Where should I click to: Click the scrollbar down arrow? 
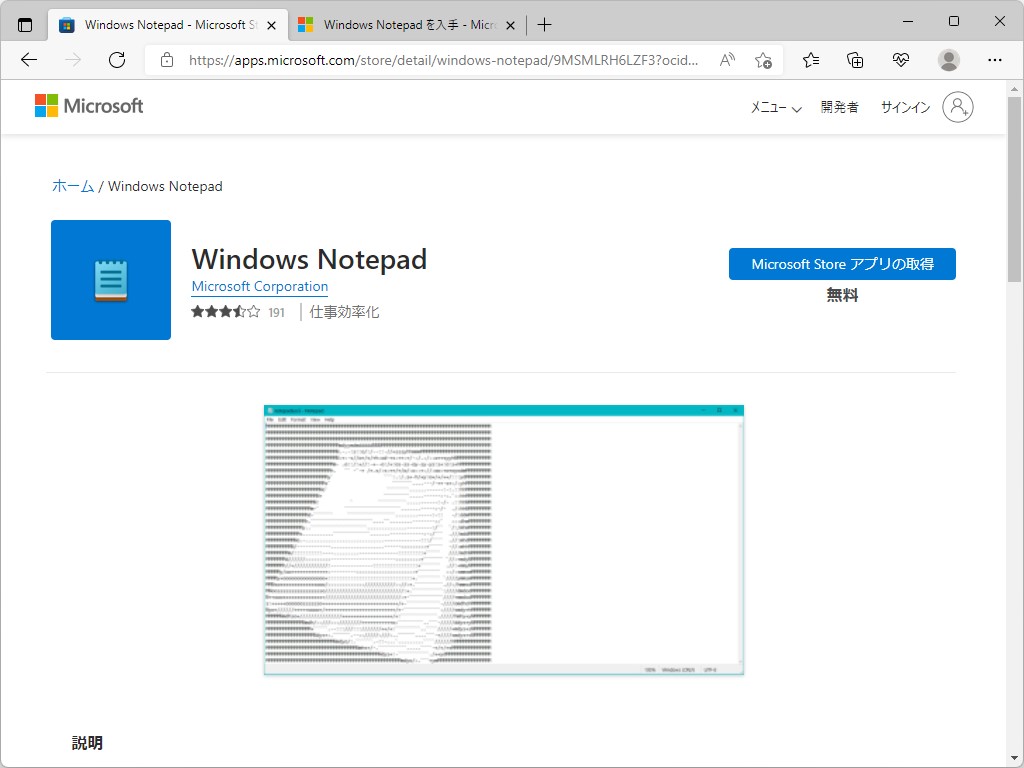coord(1014,758)
